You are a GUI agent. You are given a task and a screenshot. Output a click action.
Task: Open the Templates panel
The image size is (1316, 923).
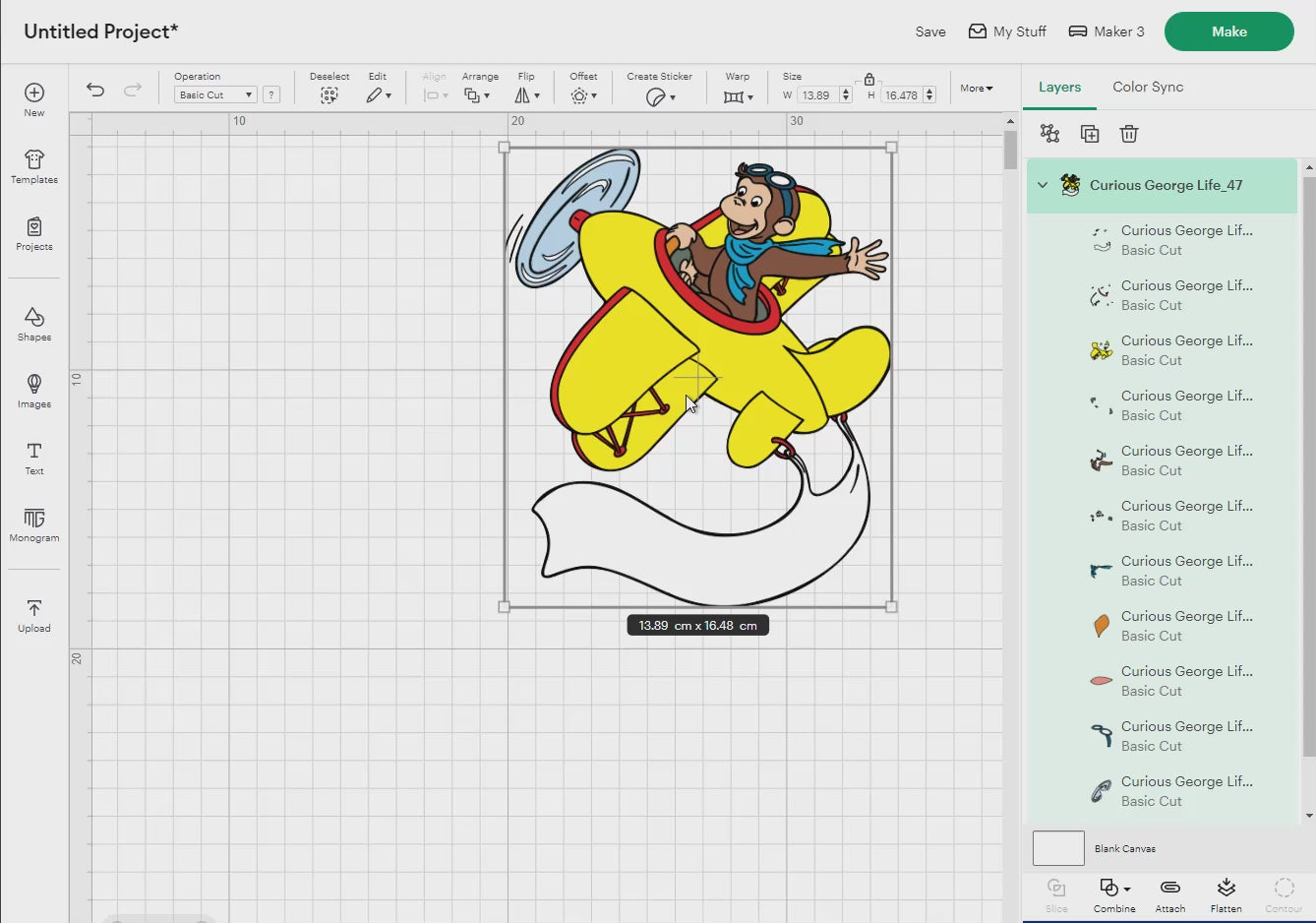point(34,166)
